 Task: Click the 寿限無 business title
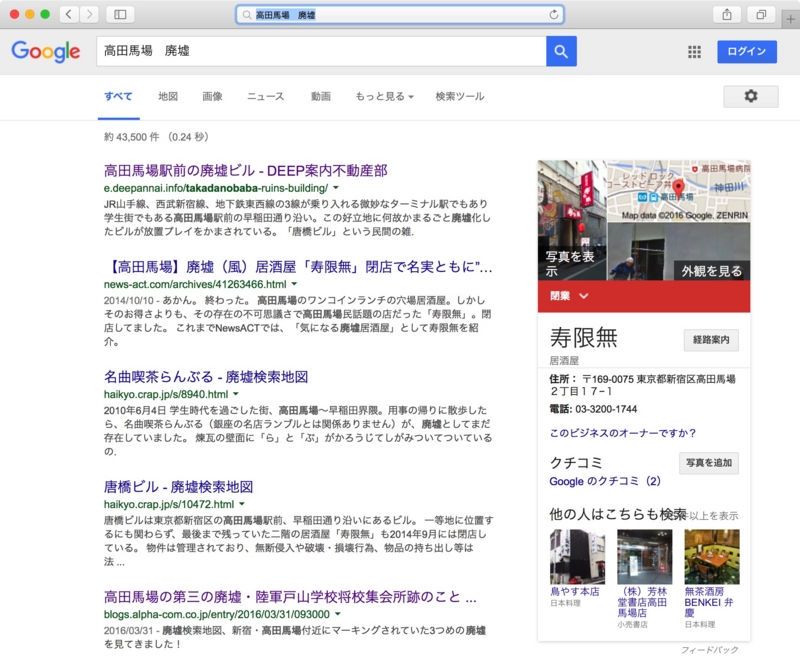click(584, 337)
